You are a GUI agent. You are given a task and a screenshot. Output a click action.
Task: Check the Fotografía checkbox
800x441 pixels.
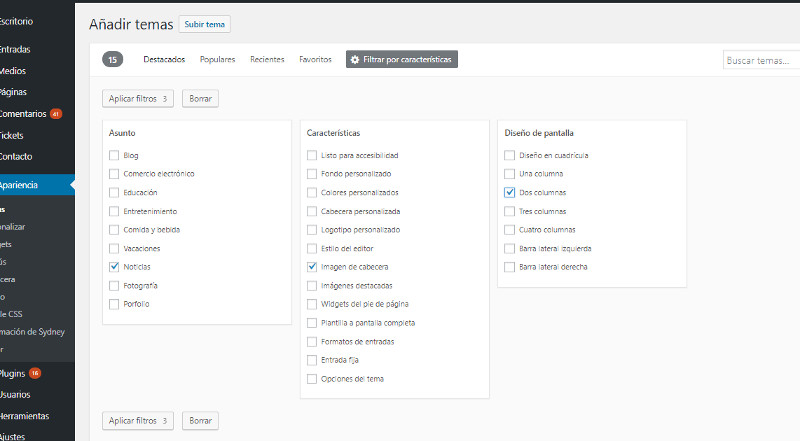(x=114, y=286)
